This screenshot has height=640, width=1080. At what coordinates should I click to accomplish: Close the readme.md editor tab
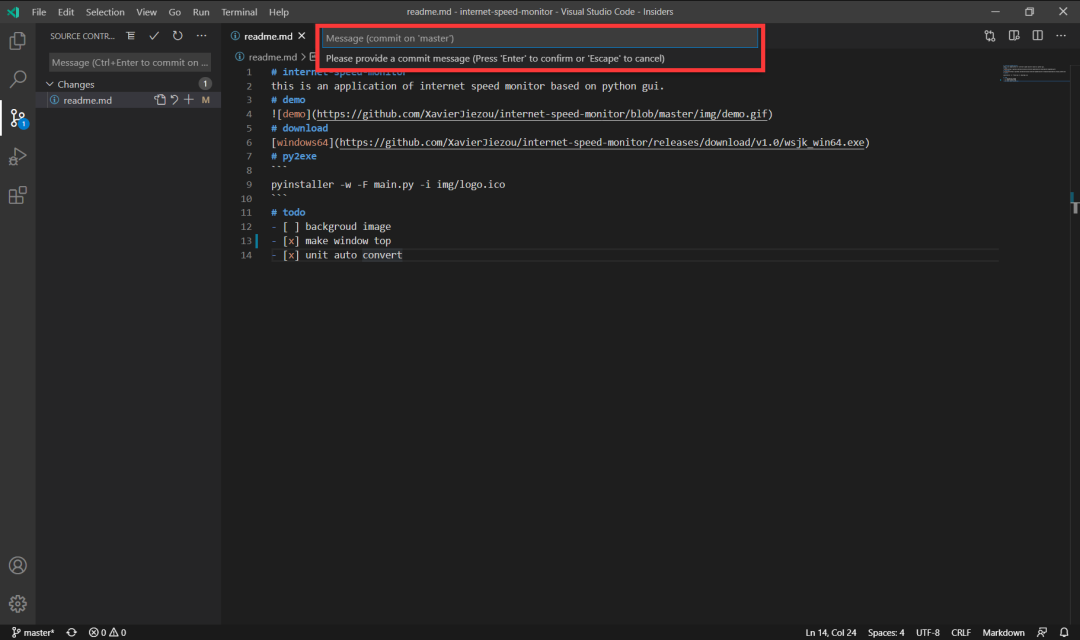pyautogui.click(x=302, y=36)
